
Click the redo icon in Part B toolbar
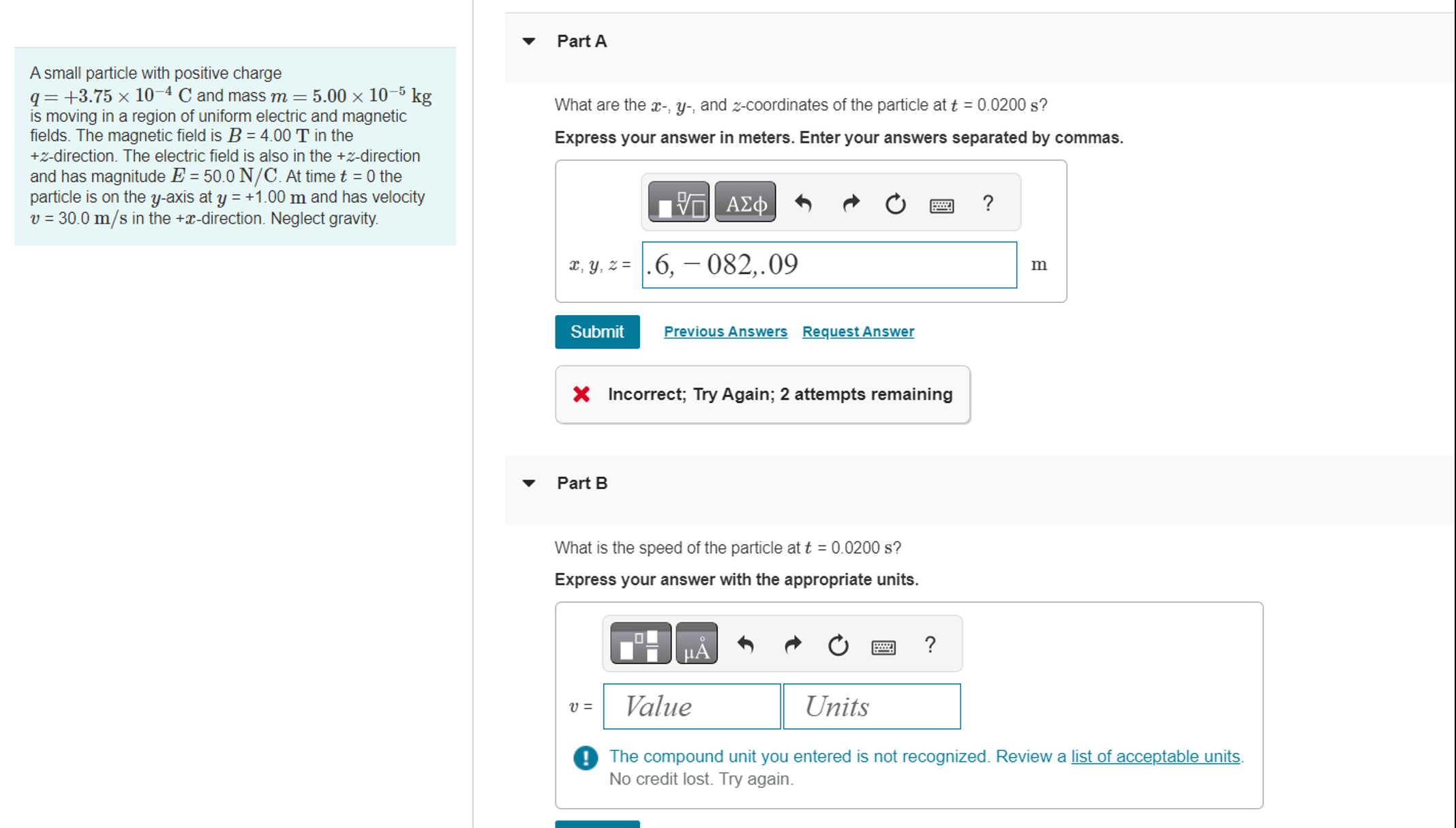[793, 643]
